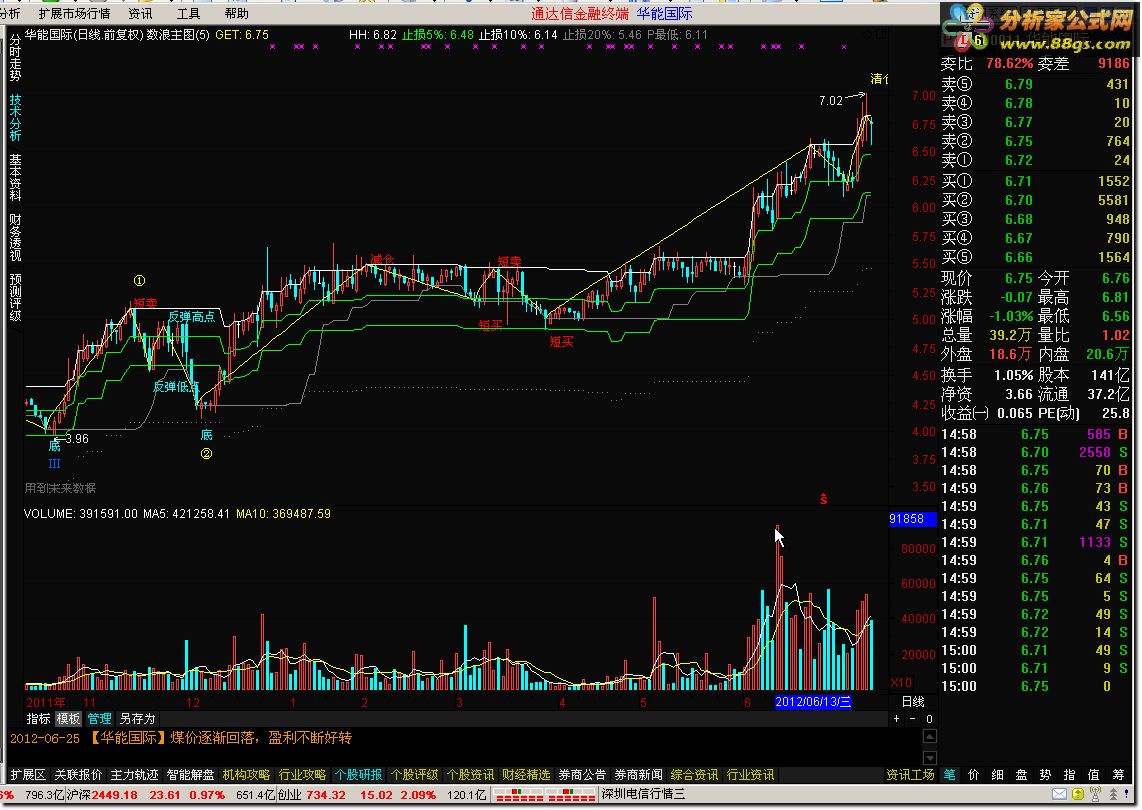Select the 细 tab in quote panel
This screenshot has width=1142, height=810.
click(x=998, y=775)
